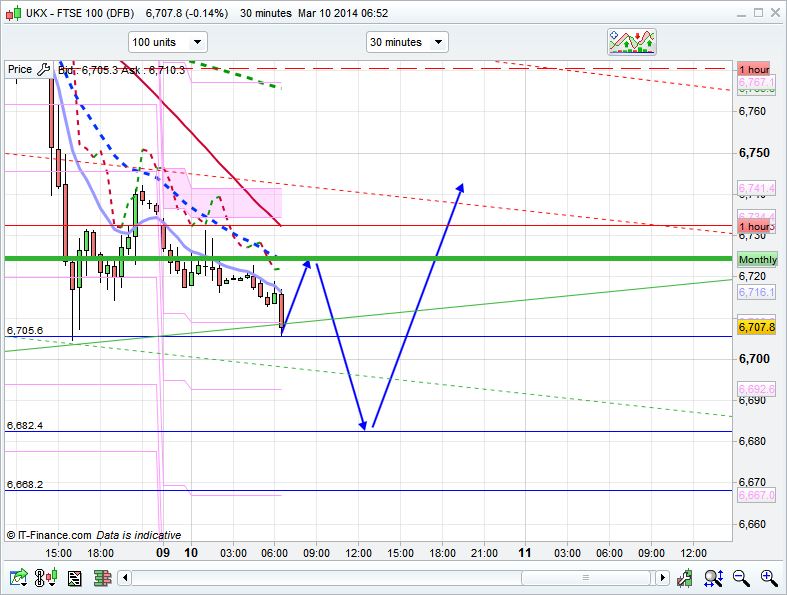Click the scrollbar left arrow
Image resolution: width=787 pixels, height=595 pixels.
[x=124, y=577]
